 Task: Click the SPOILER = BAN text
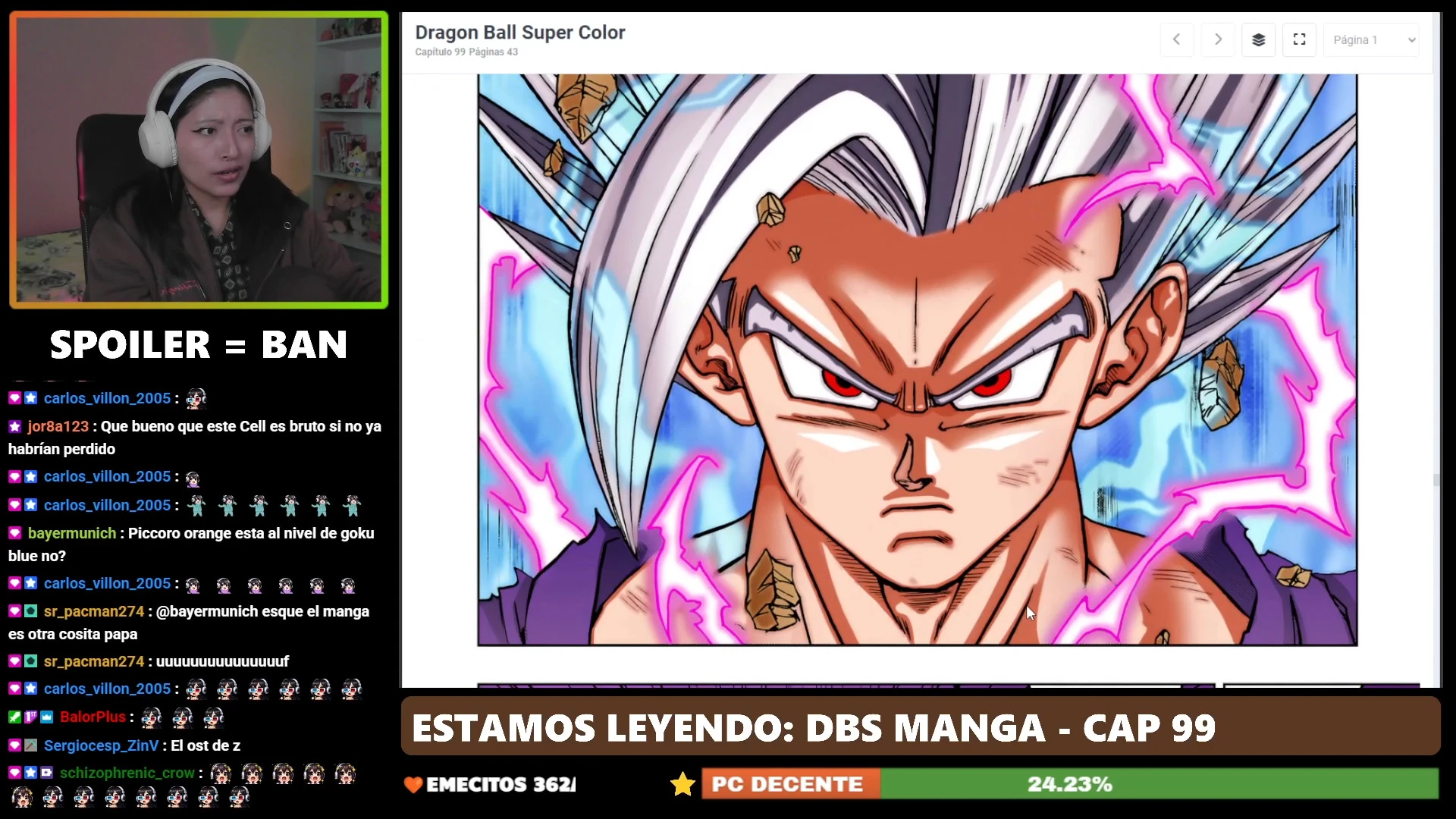pos(199,345)
